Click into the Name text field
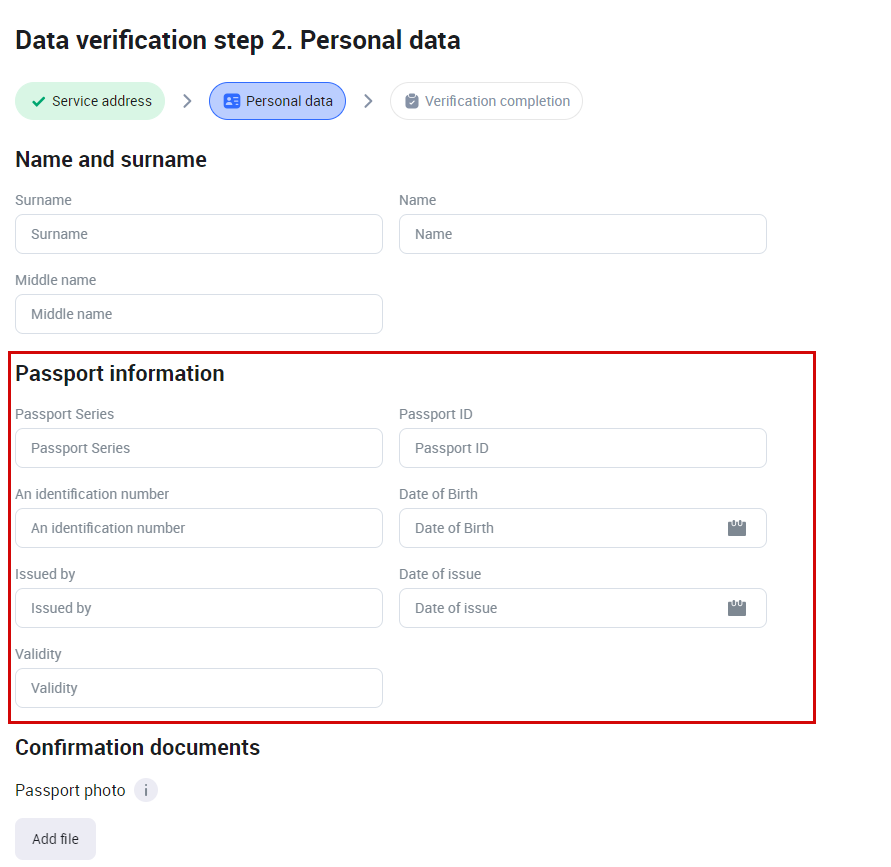Viewport: 891px width, 867px height. click(x=582, y=234)
